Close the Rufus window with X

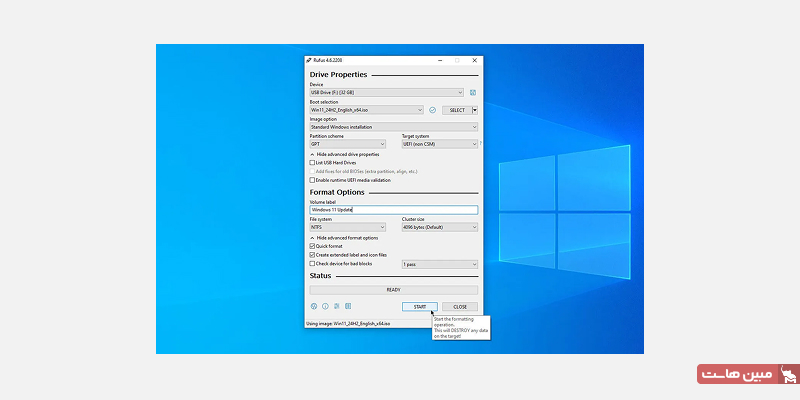(x=474, y=60)
